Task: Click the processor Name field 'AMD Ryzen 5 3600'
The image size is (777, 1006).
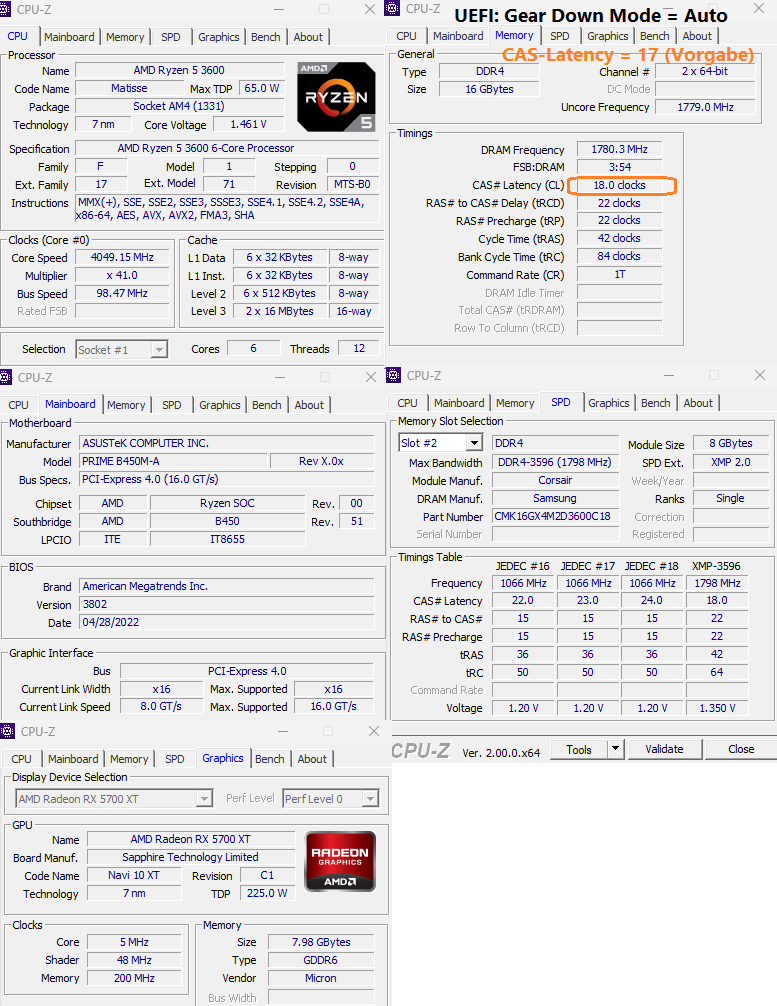Action: point(180,70)
